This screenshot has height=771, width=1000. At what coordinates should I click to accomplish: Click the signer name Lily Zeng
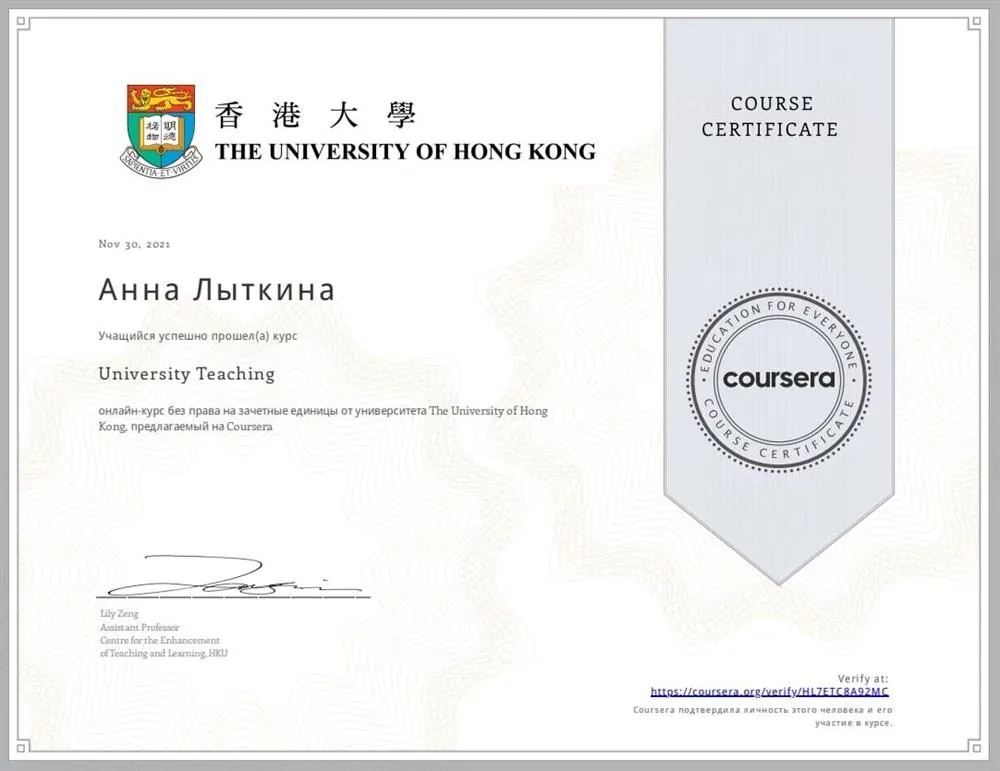coord(119,613)
